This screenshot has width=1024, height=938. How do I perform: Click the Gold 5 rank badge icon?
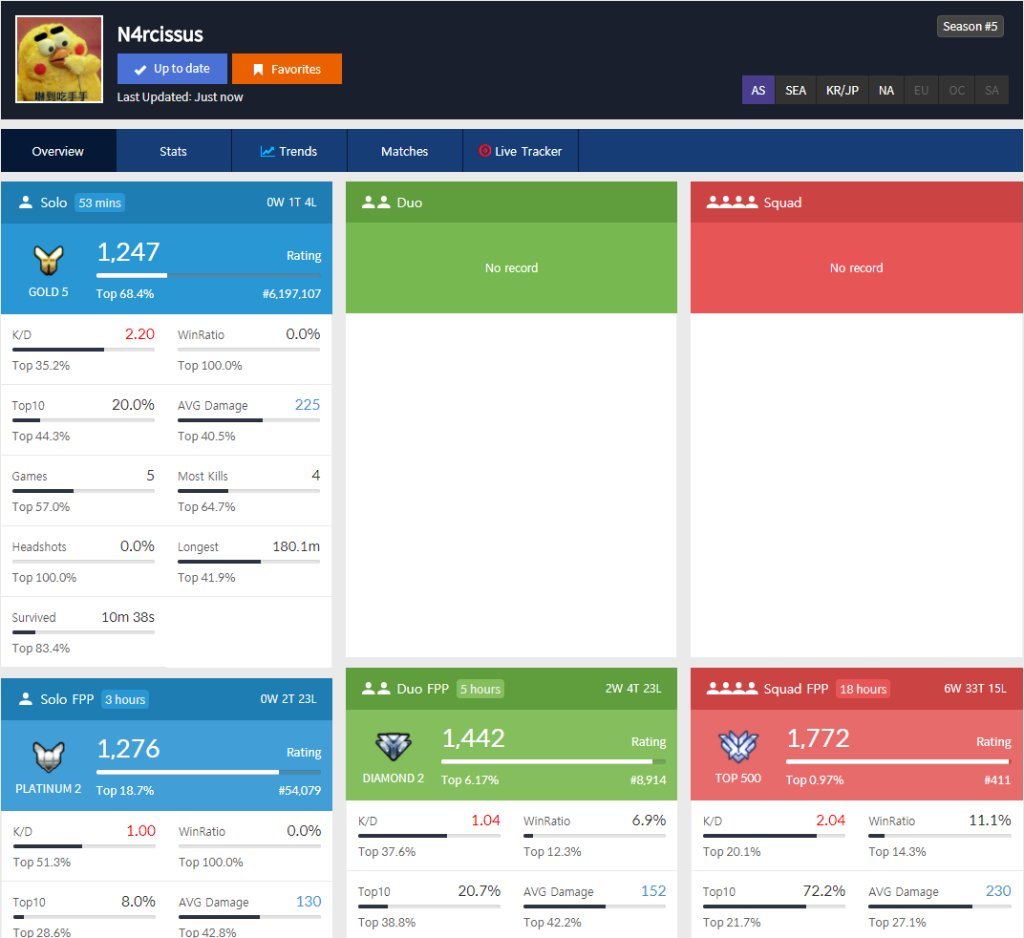click(x=48, y=261)
